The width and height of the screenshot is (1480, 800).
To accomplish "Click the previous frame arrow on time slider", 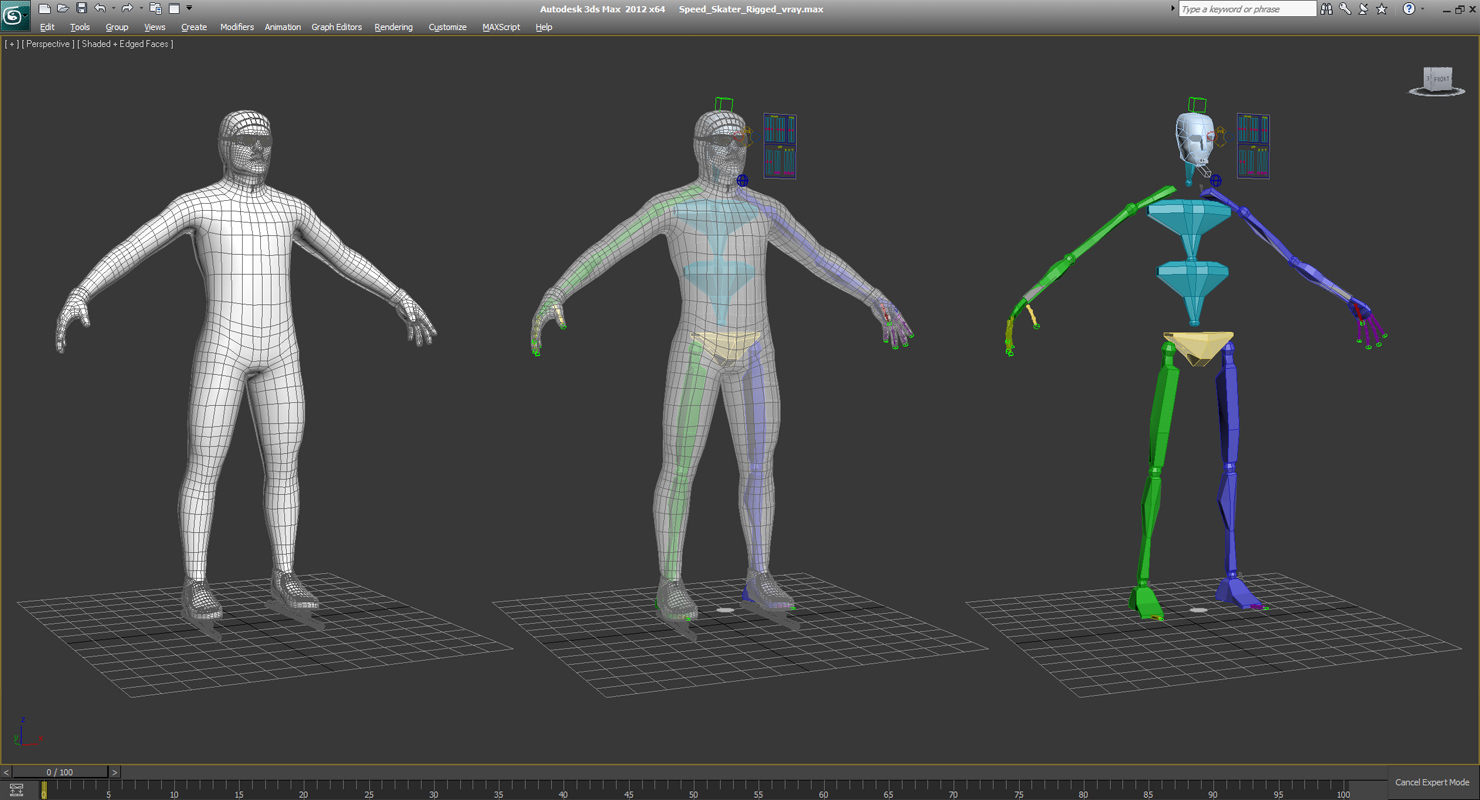I will (x=6, y=772).
